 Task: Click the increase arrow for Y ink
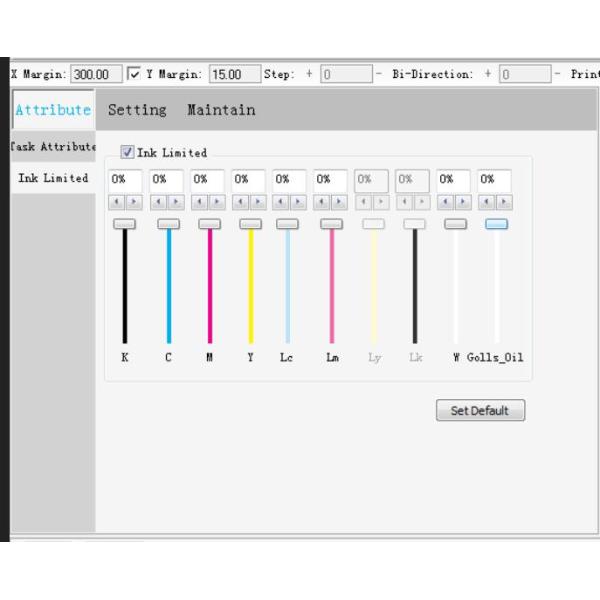point(258,202)
